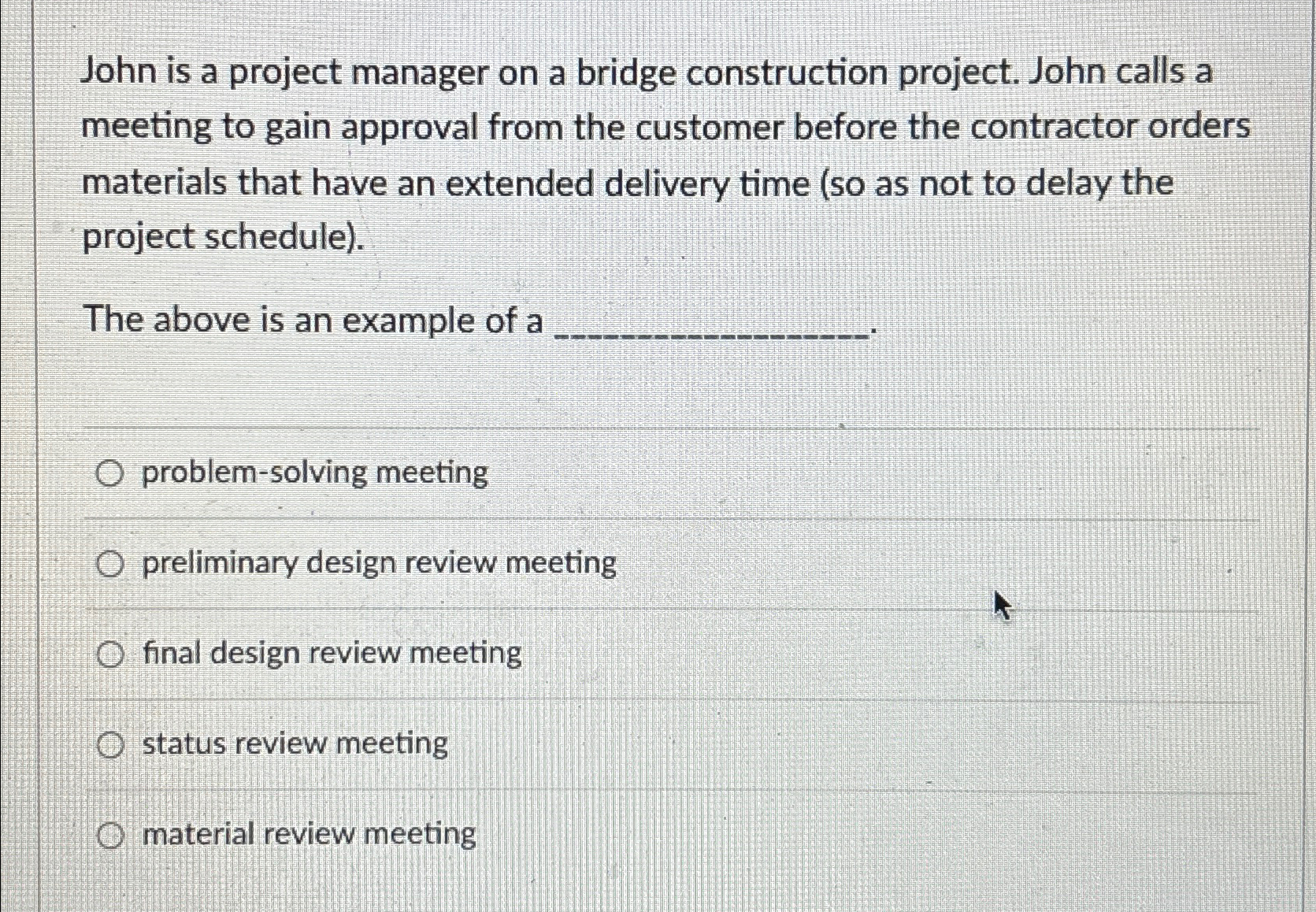Select the final design review meeting option
The image size is (1316, 912).
111,654
